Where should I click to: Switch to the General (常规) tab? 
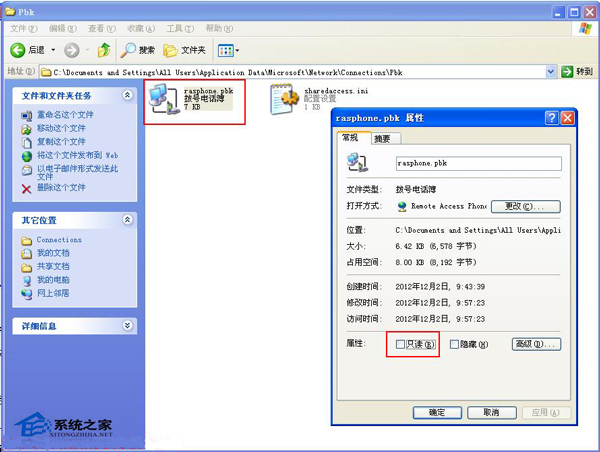(352, 138)
